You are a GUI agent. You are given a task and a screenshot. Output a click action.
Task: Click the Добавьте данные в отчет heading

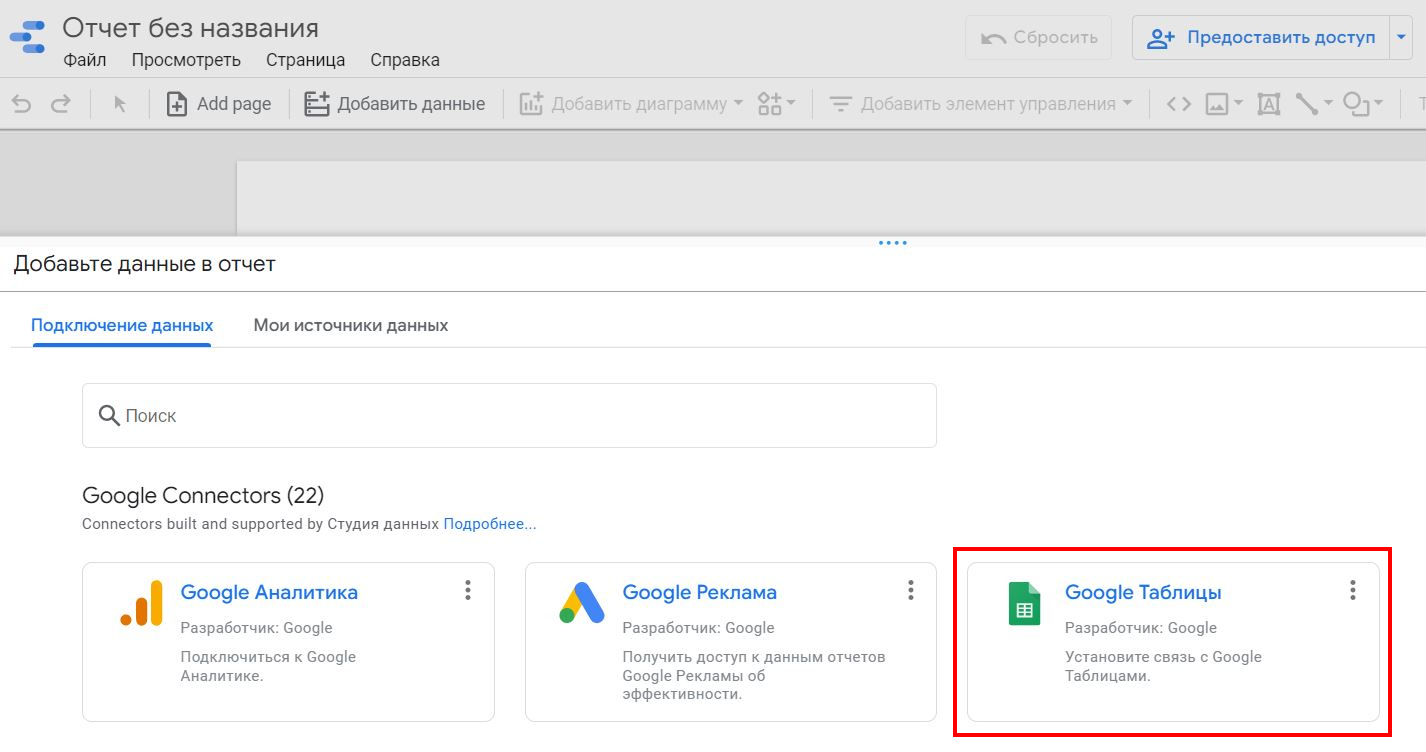pyautogui.click(x=144, y=264)
